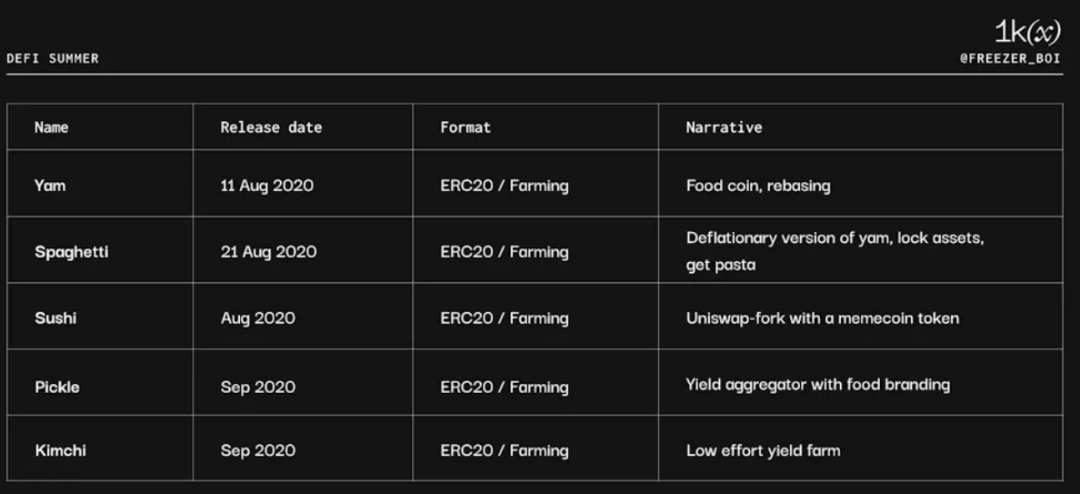The image size is (1080, 494).
Task: Select the Spaghetti row name
Action: (72, 251)
